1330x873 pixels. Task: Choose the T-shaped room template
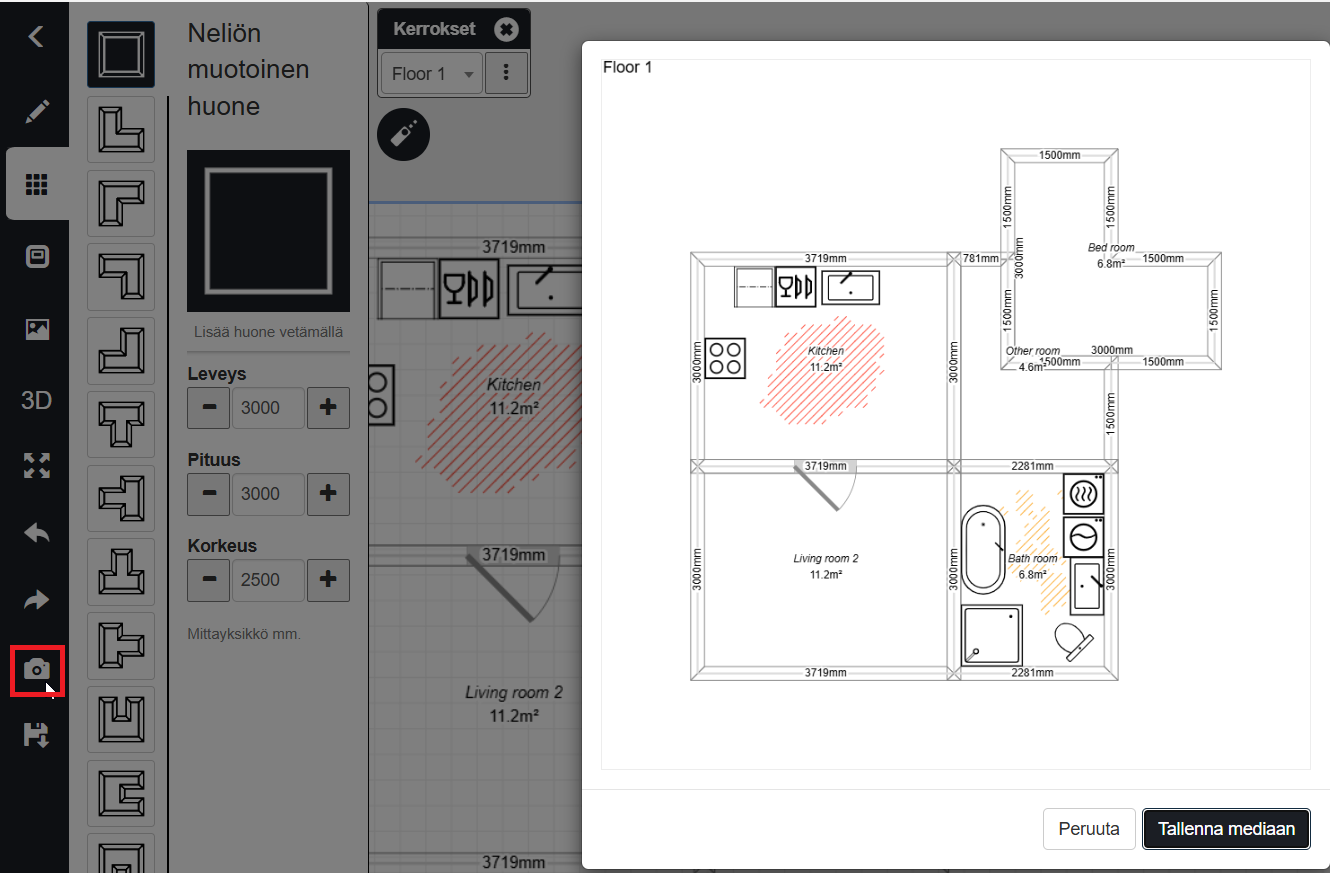tap(121, 424)
